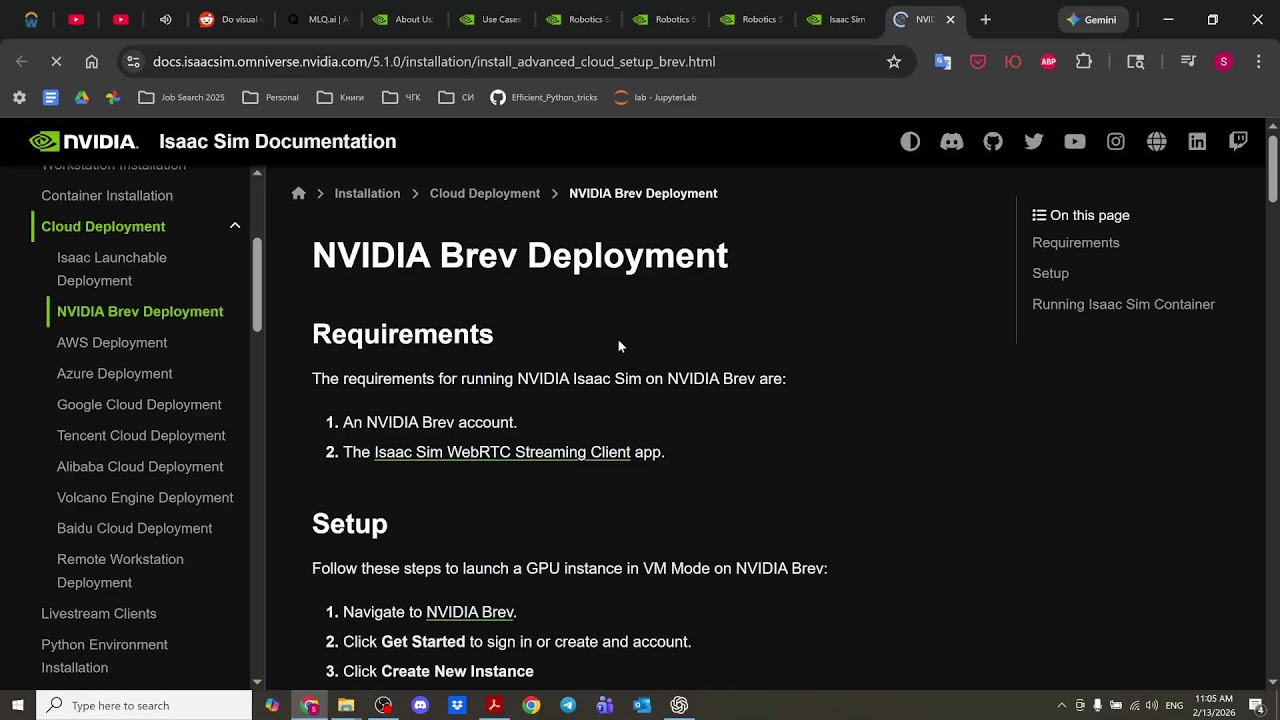Open the Job Search 2025 bookmarks folder
Image resolution: width=1280 pixels, height=720 pixels.
click(x=182, y=97)
